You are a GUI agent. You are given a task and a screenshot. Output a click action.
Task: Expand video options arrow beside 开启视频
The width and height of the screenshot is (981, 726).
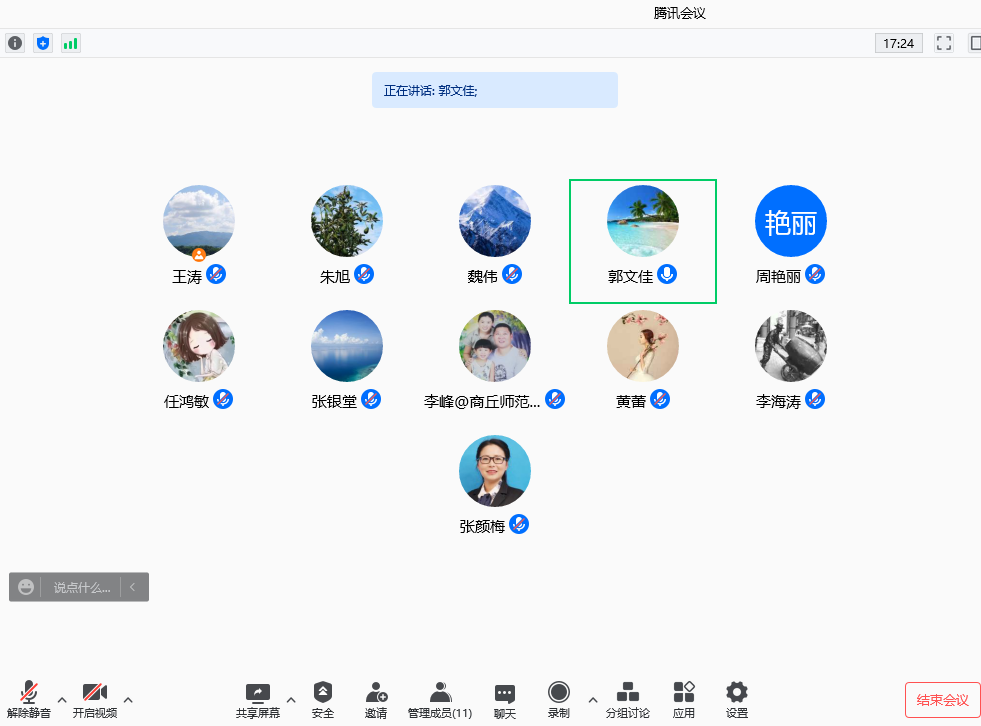(x=128, y=699)
